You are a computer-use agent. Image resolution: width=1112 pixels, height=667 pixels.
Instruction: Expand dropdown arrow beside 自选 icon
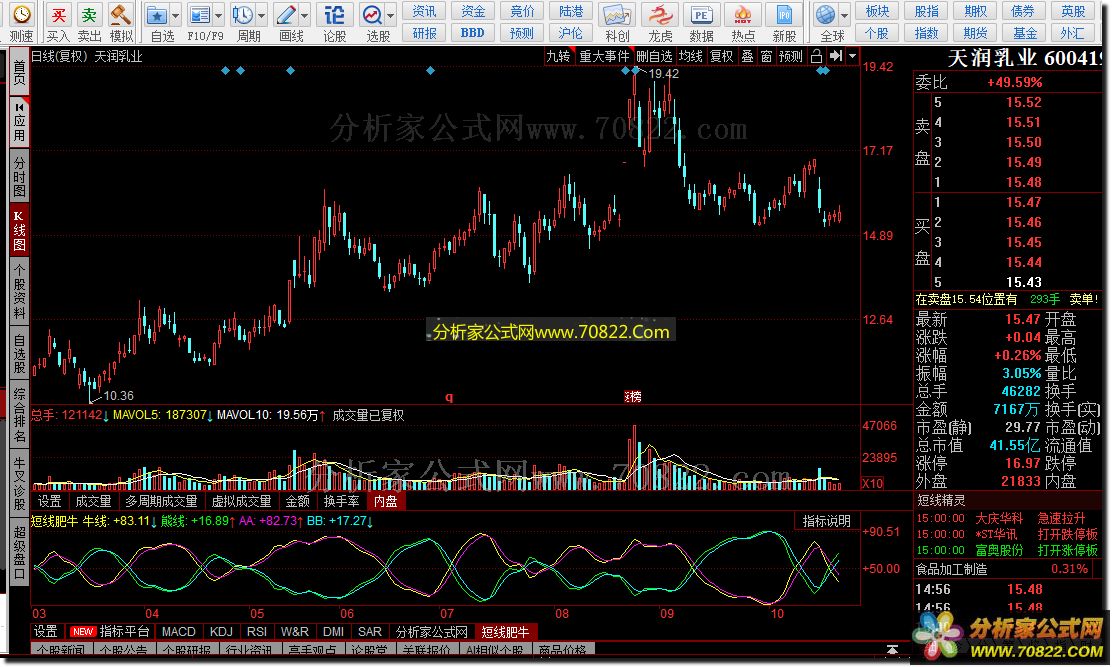(175, 15)
